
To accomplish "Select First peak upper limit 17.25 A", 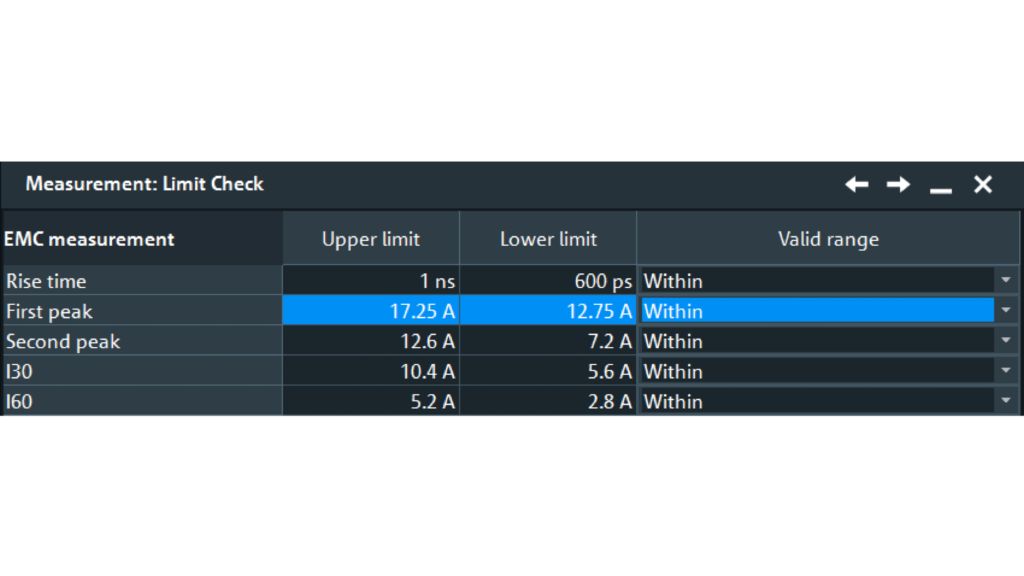I will tap(371, 311).
